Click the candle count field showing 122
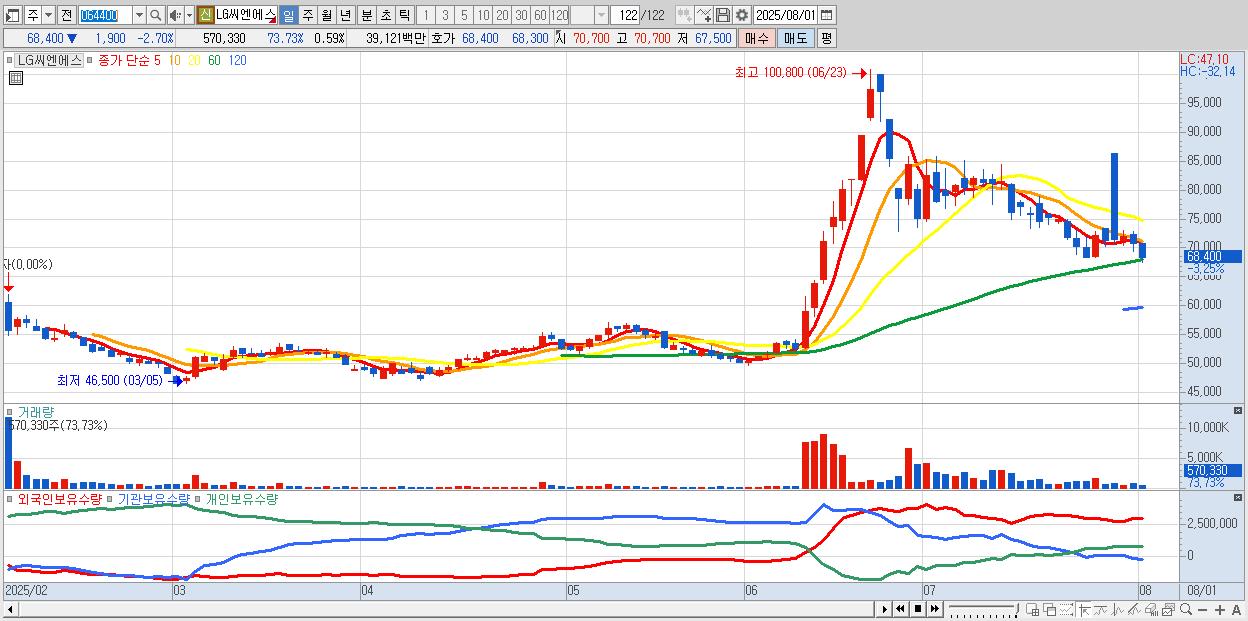1248x621 pixels. pyautogui.click(x=626, y=15)
